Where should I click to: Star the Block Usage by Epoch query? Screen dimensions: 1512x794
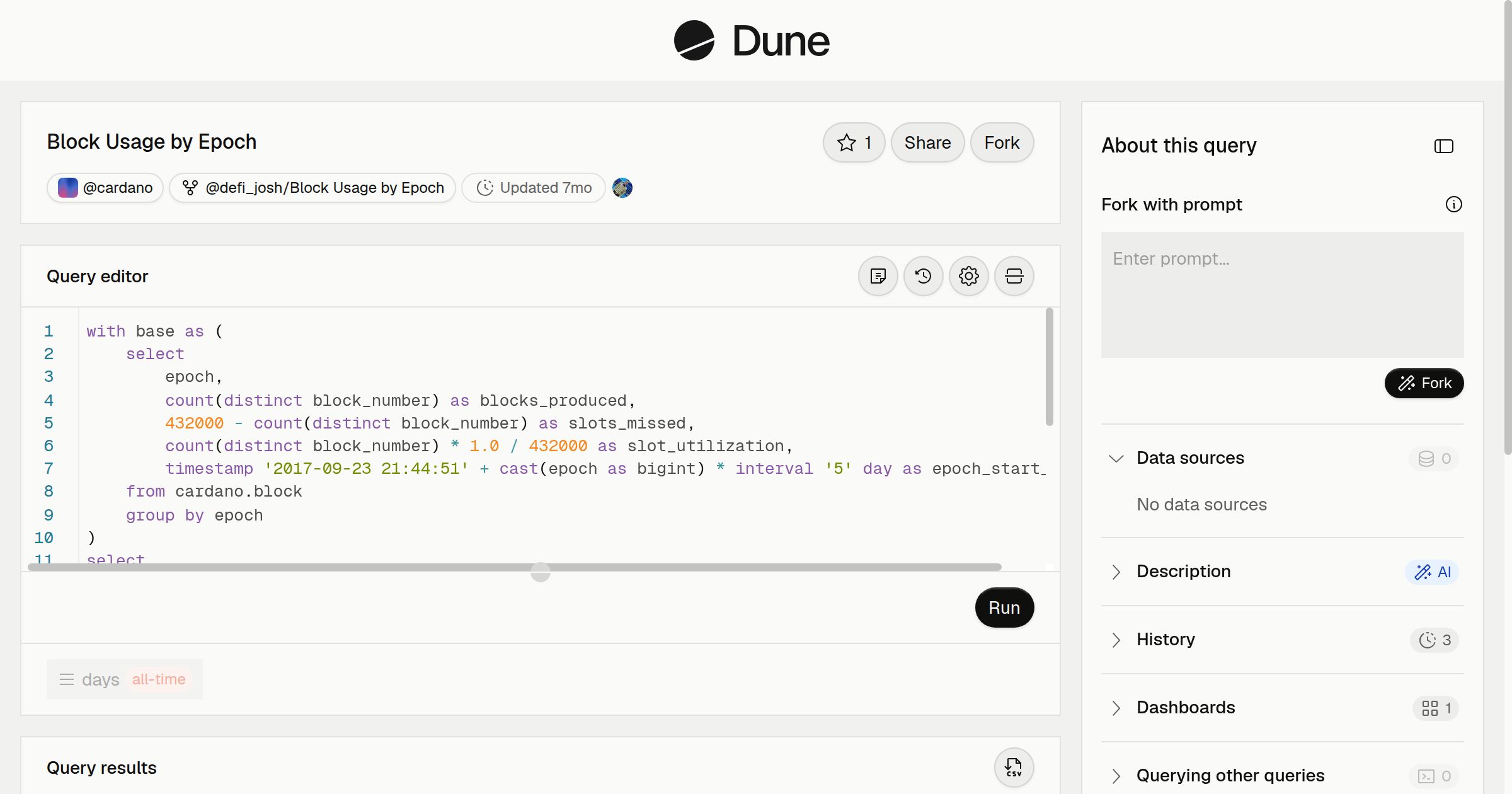[854, 142]
